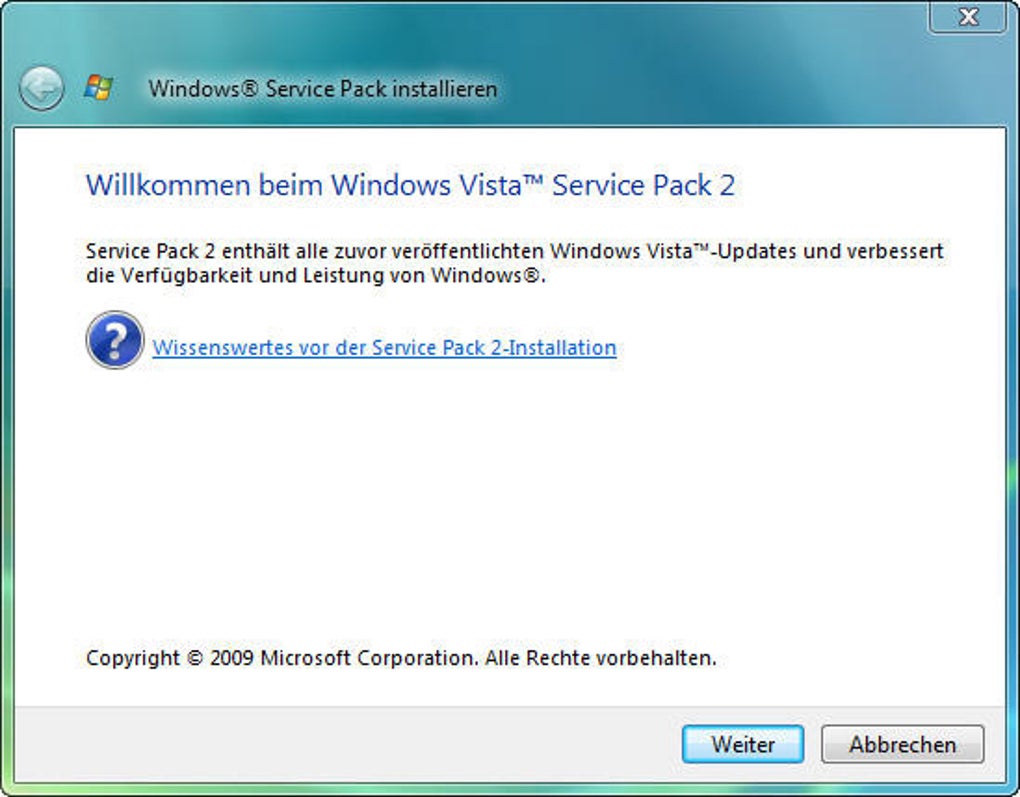Cancel setup with the Abbrechen button

click(902, 744)
